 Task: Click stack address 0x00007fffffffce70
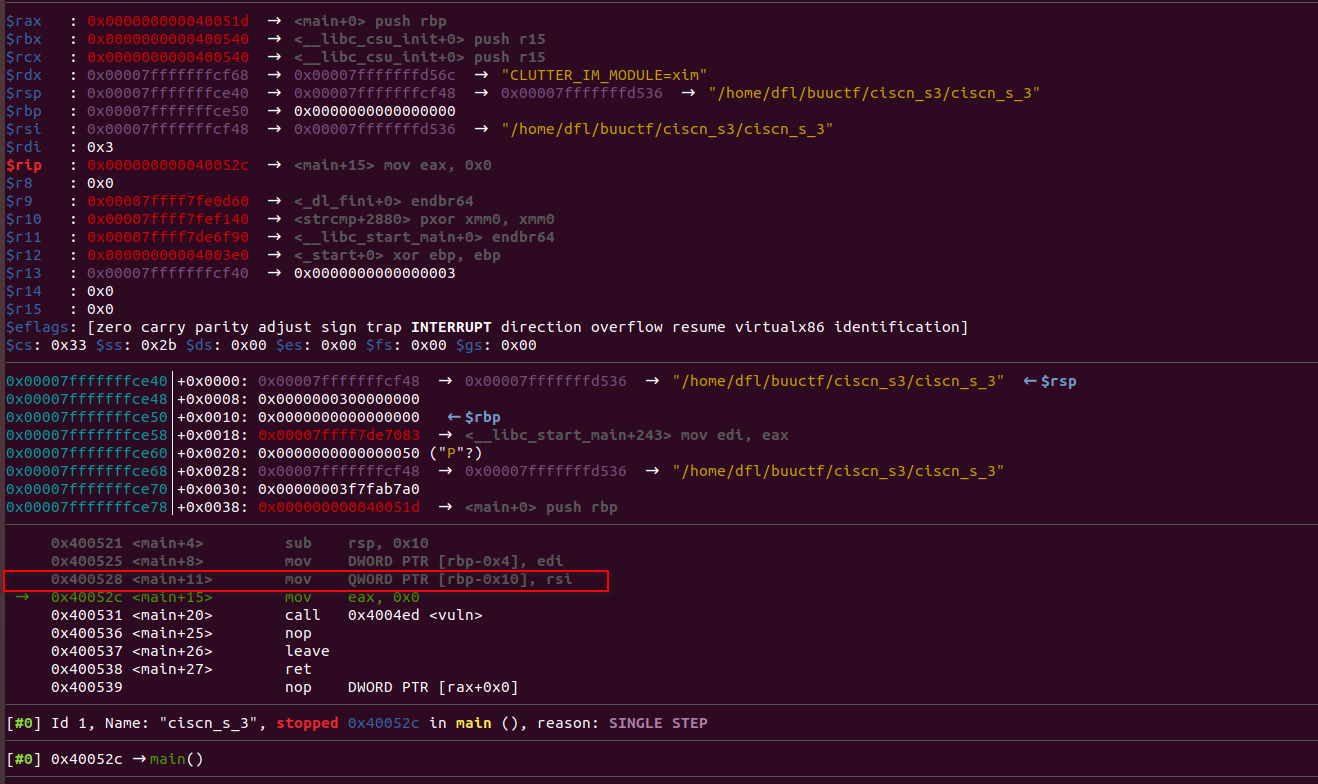[x=88, y=489]
